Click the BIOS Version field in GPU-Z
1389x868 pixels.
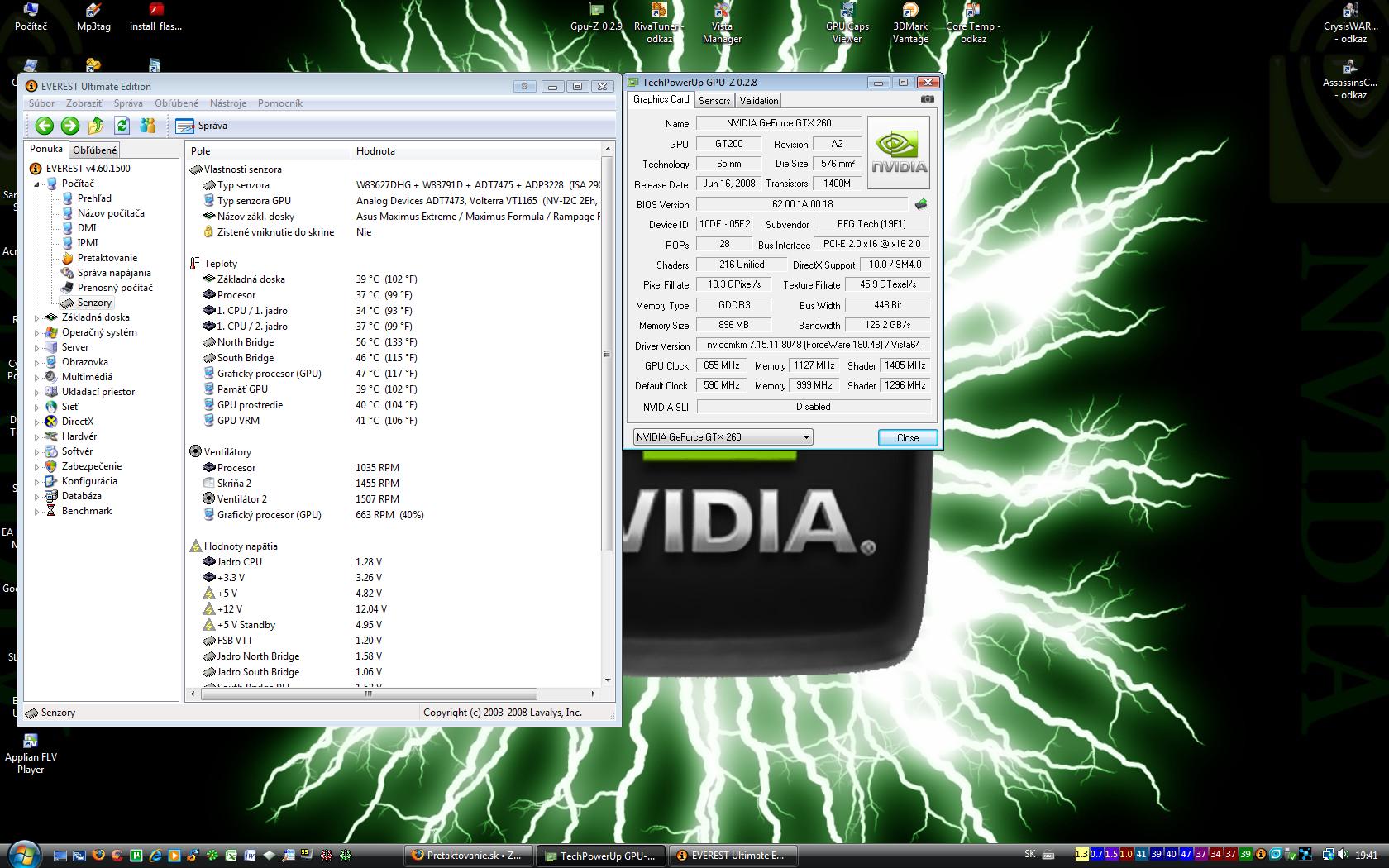pos(802,204)
